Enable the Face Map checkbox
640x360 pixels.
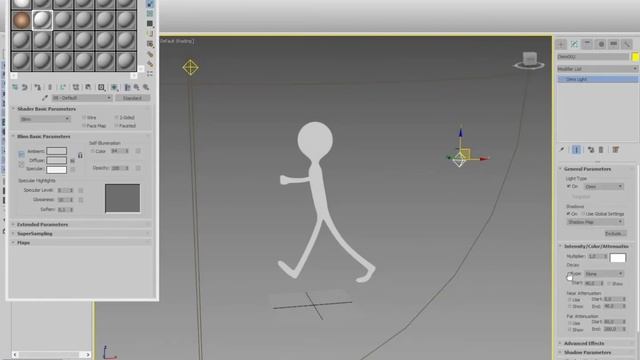(x=84, y=126)
